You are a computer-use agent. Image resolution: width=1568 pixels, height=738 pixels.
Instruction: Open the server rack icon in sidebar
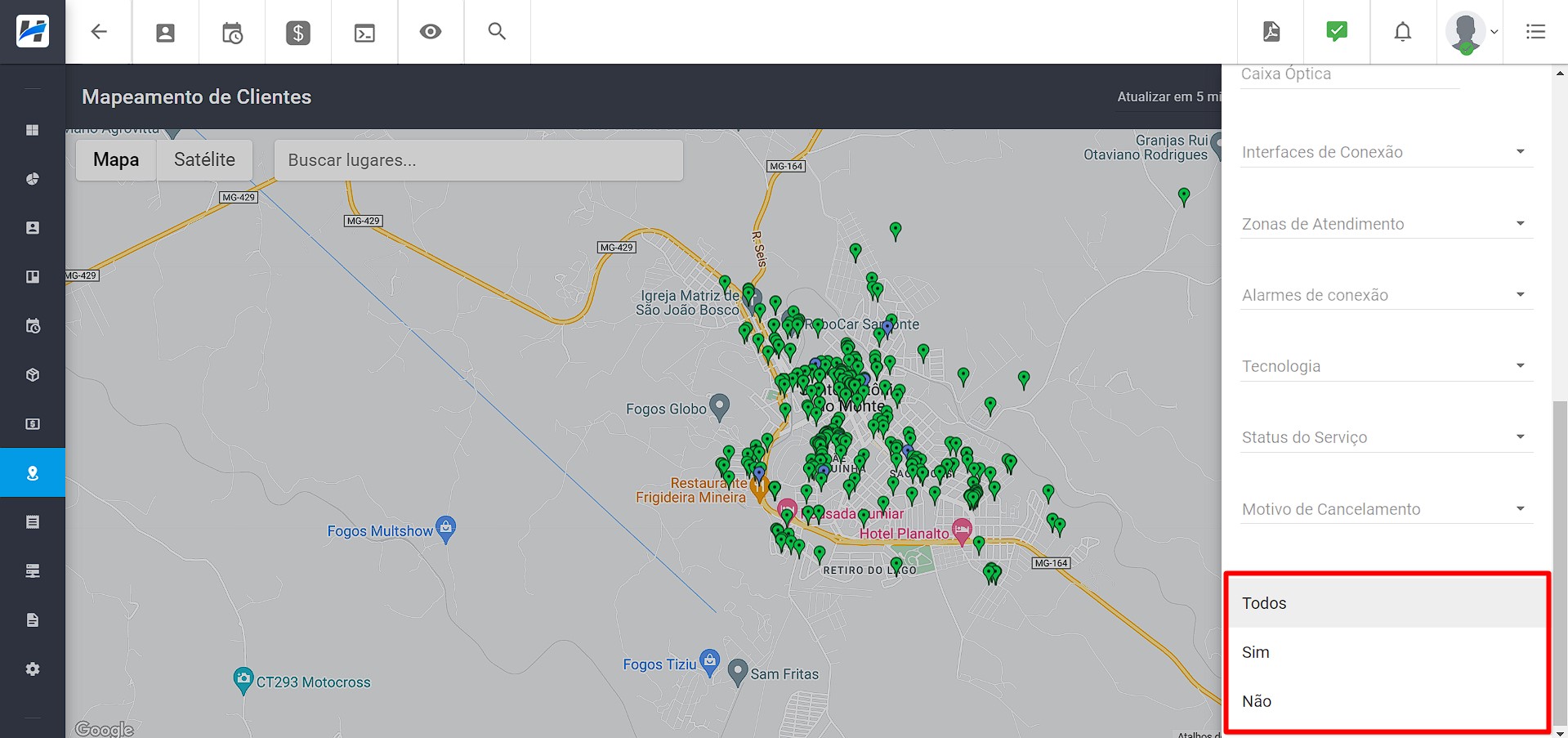pyautogui.click(x=33, y=571)
